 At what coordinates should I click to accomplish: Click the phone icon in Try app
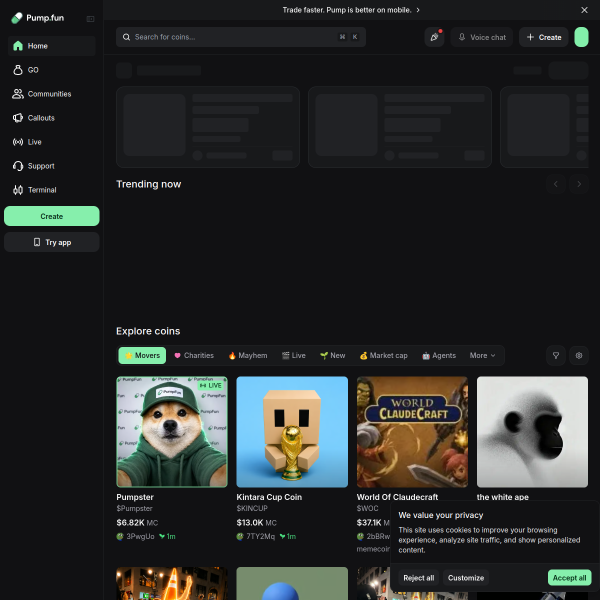37,242
